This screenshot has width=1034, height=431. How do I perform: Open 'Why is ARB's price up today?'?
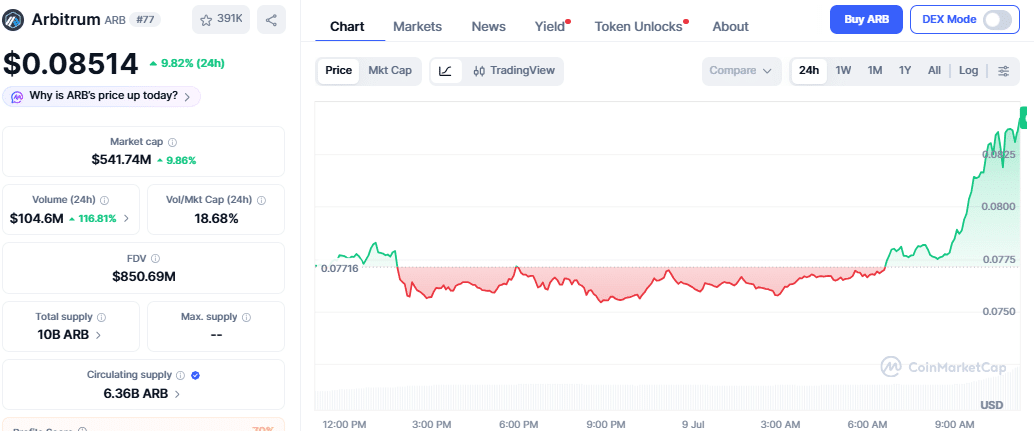pos(102,96)
